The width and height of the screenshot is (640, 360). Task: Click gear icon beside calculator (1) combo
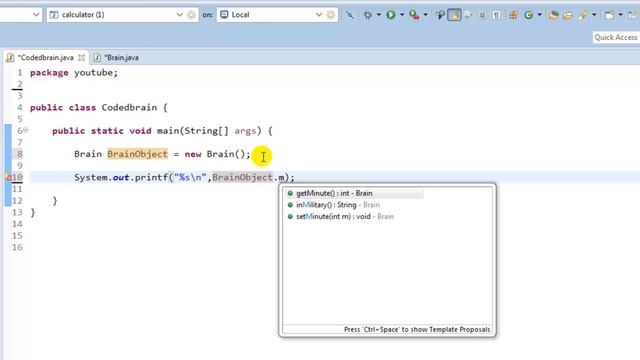(x=191, y=15)
